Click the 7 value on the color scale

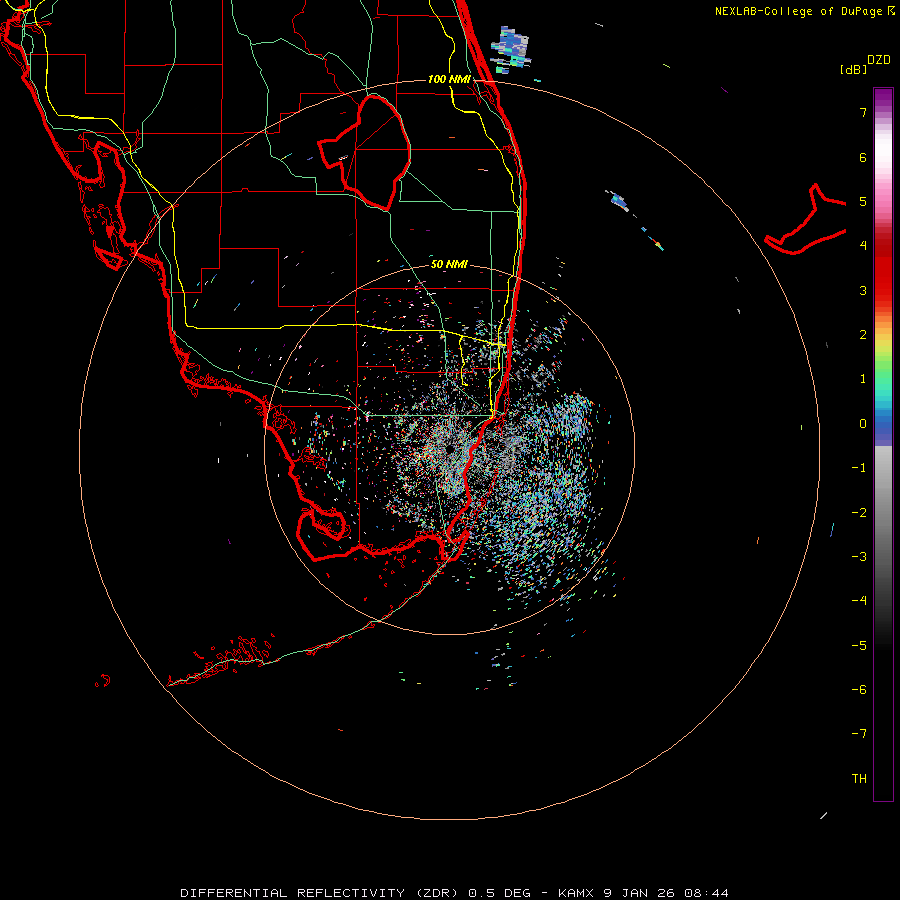point(863,112)
